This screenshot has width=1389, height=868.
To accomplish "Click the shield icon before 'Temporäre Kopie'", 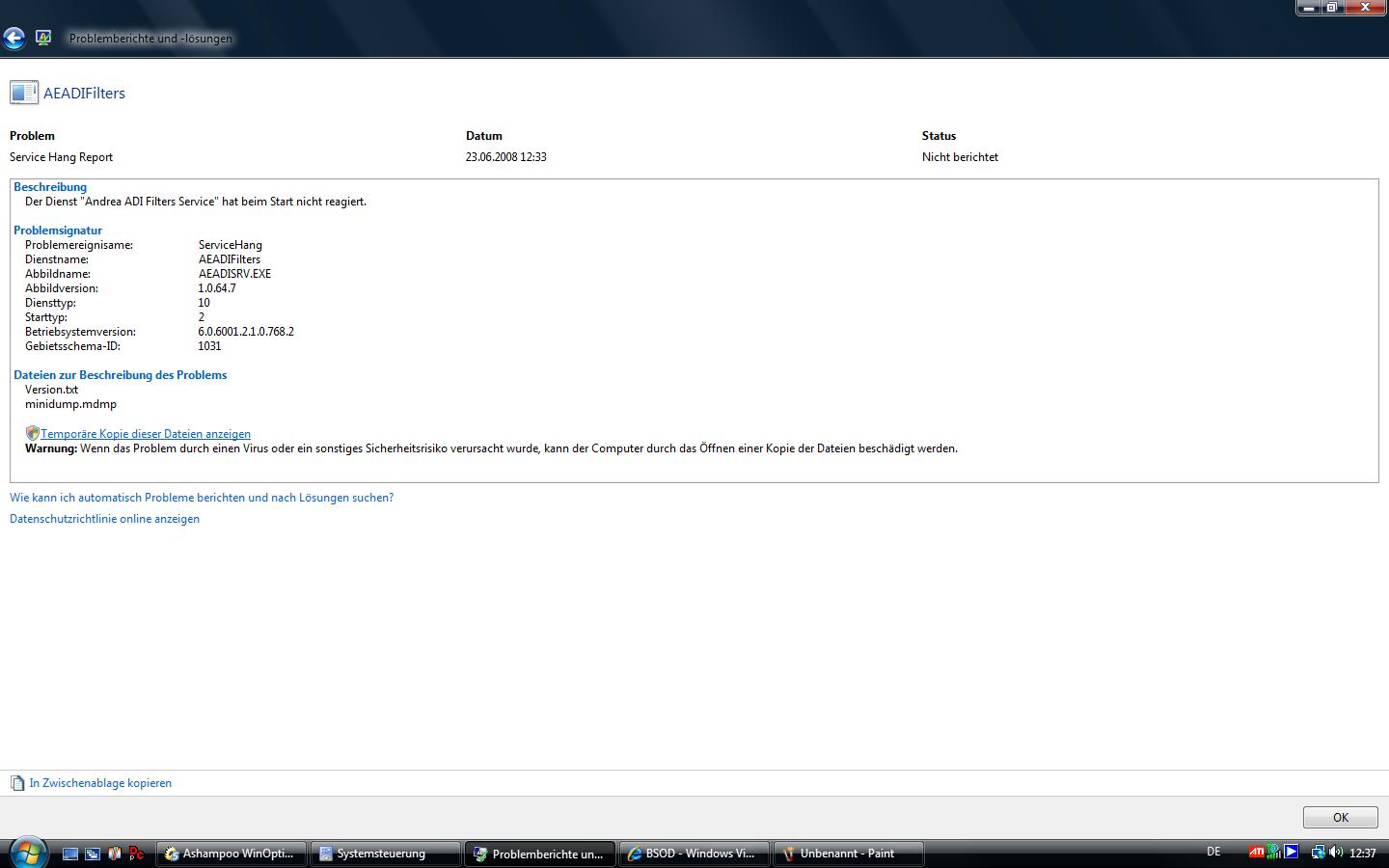I will [x=32, y=433].
